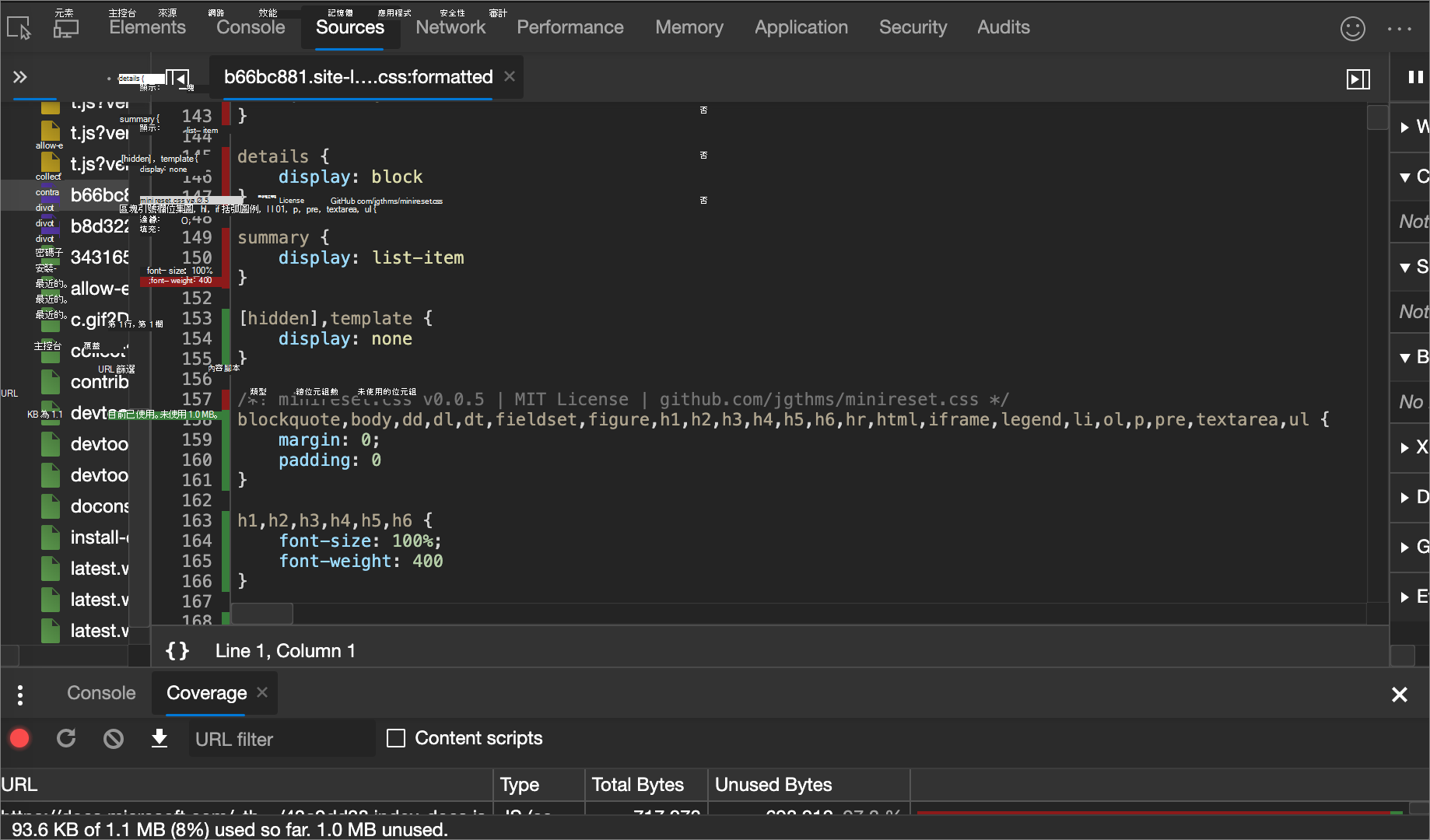Toggle the device emulation toolbar icon
1430x840 pixels.
[66, 28]
